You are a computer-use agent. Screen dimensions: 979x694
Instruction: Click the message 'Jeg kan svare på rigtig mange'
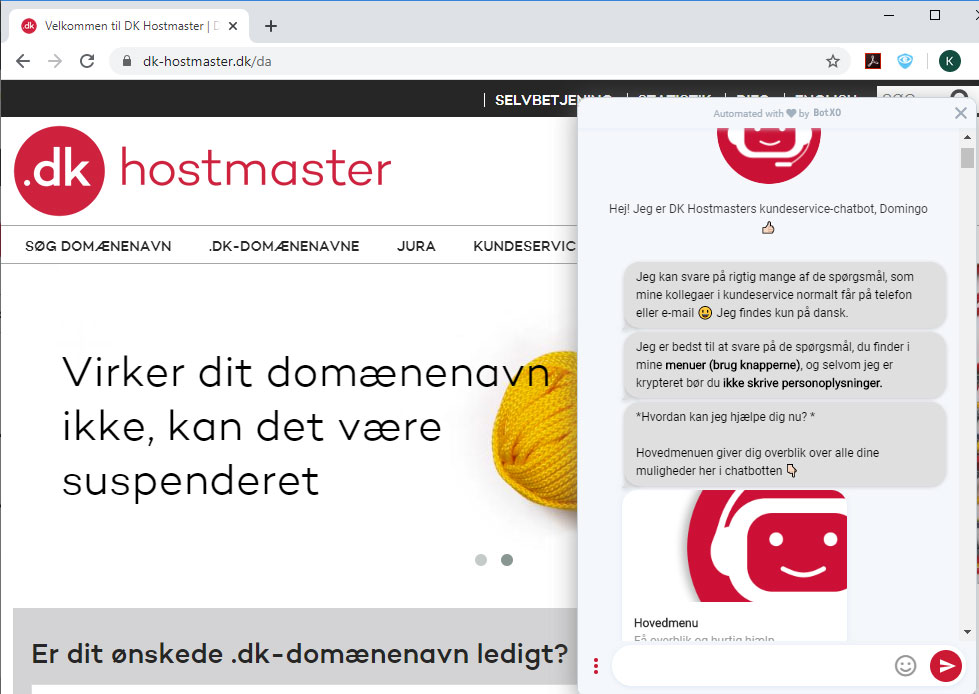785,295
